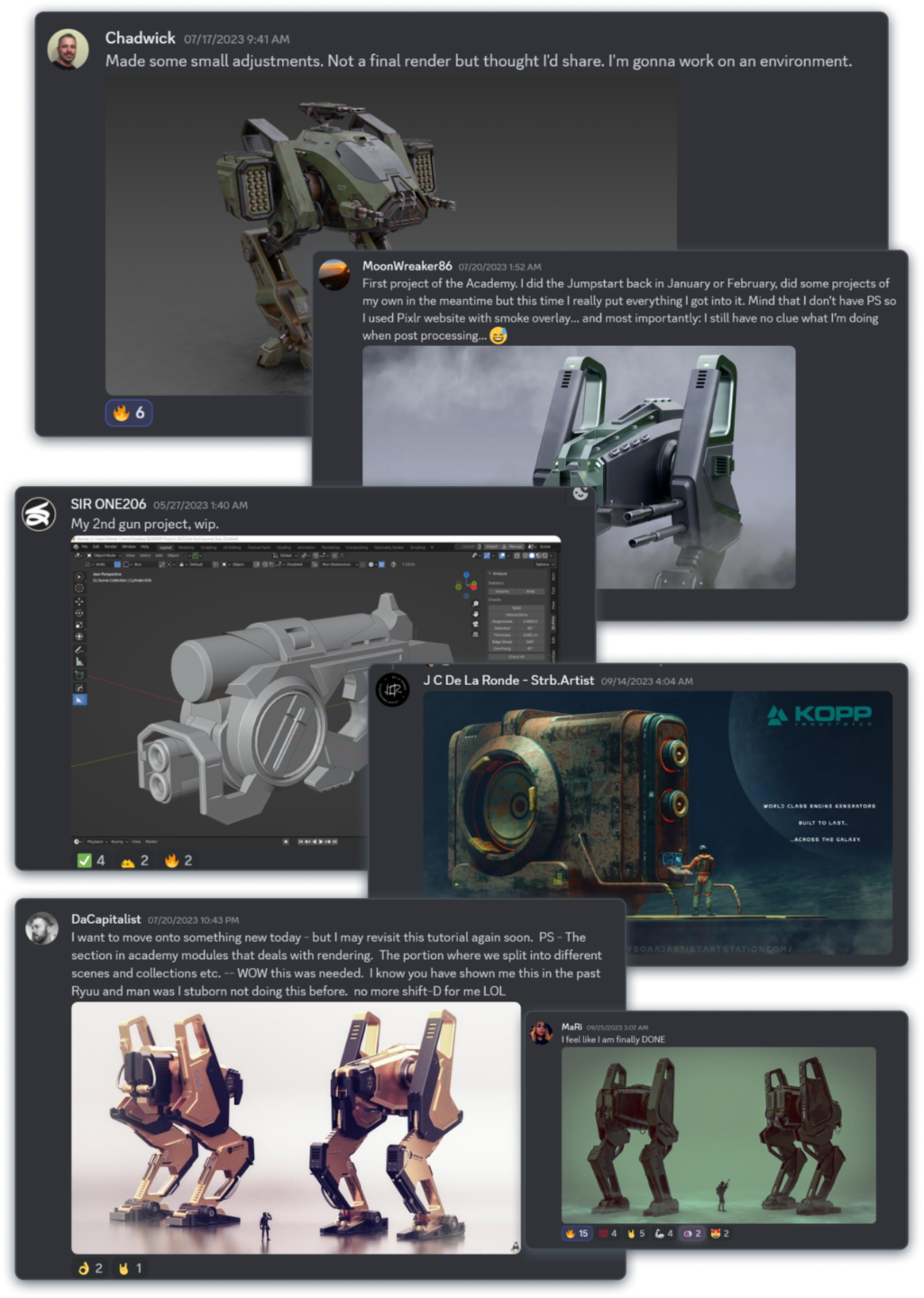Viewport: 924px width, 1298px height.
Task: Click the SIR ONE206 username
Action: [108, 504]
